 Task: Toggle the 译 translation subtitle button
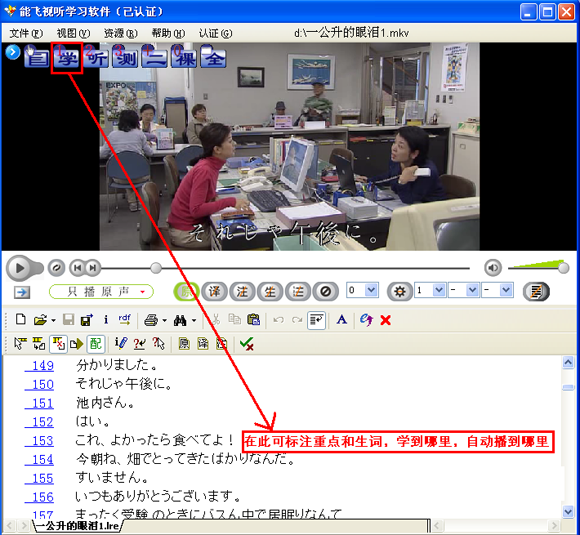click(215, 292)
